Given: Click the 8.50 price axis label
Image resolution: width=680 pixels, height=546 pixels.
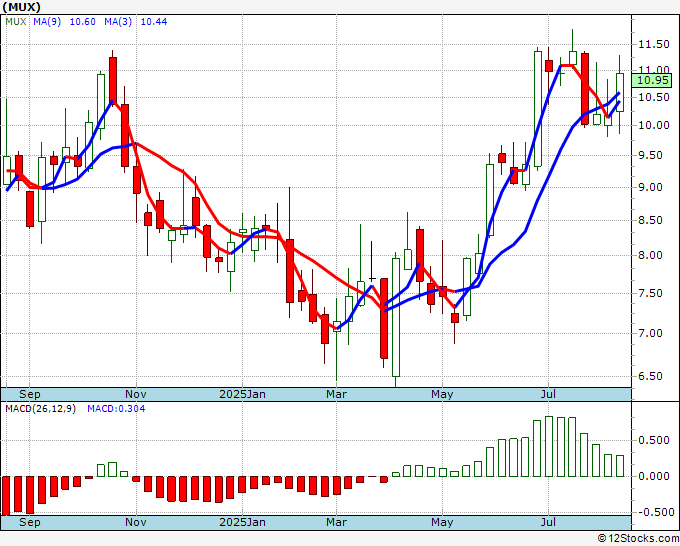Looking at the screenshot, I should click(x=650, y=220).
